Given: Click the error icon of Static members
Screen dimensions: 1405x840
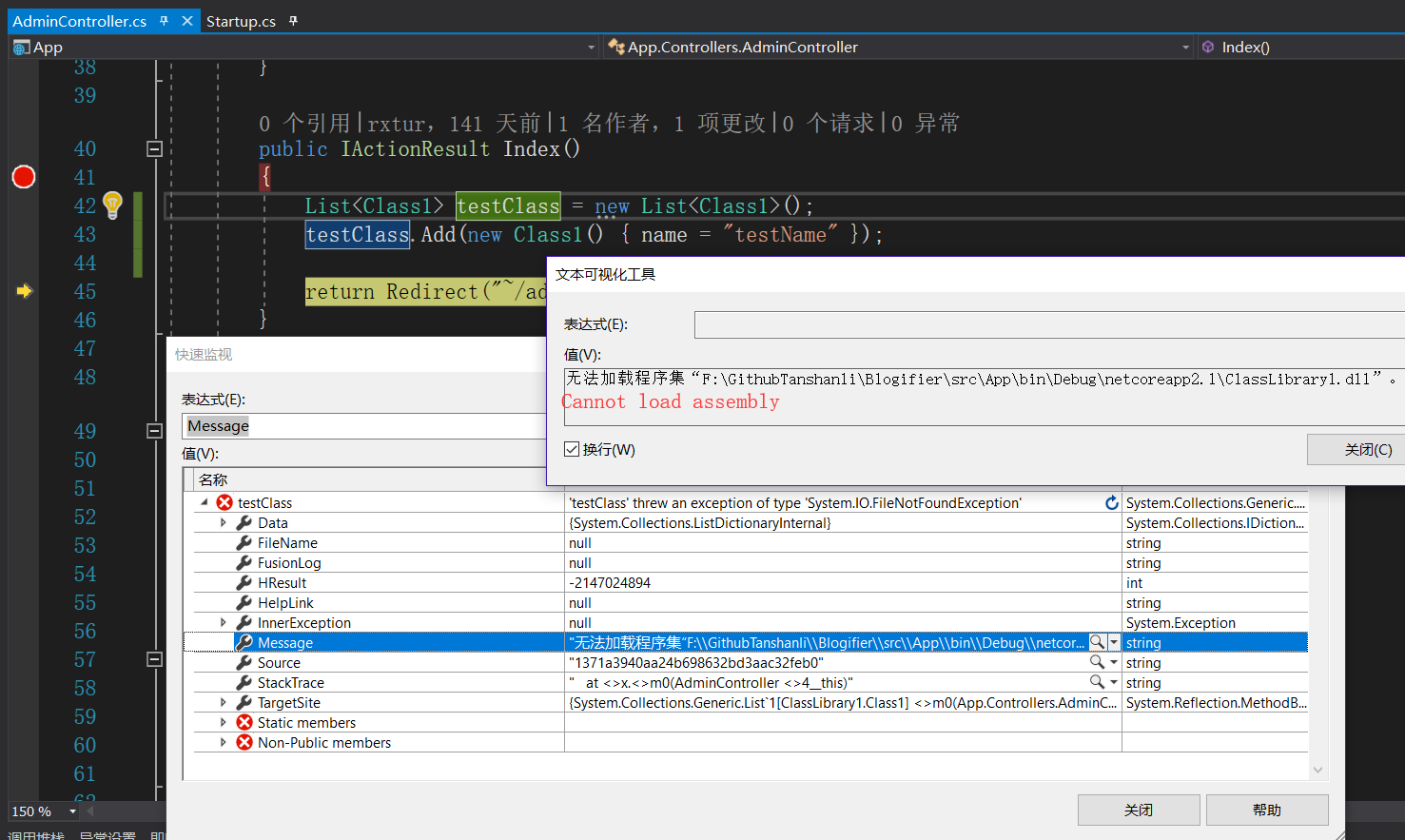Looking at the screenshot, I should tap(244, 722).
